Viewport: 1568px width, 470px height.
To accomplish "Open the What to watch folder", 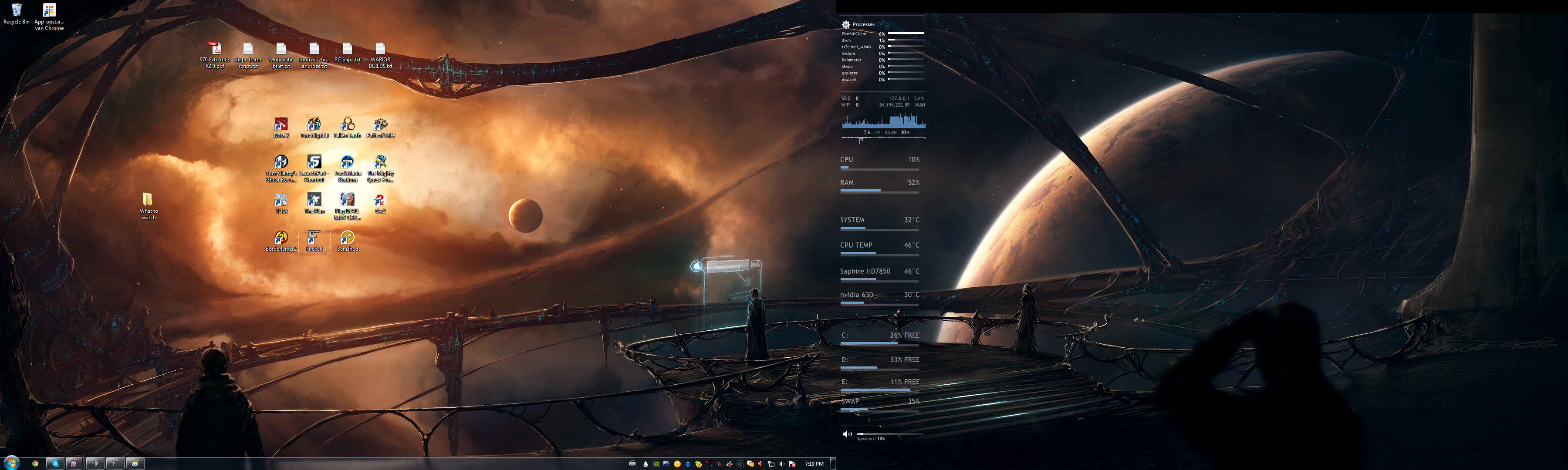I will click(x=149, y=206).
